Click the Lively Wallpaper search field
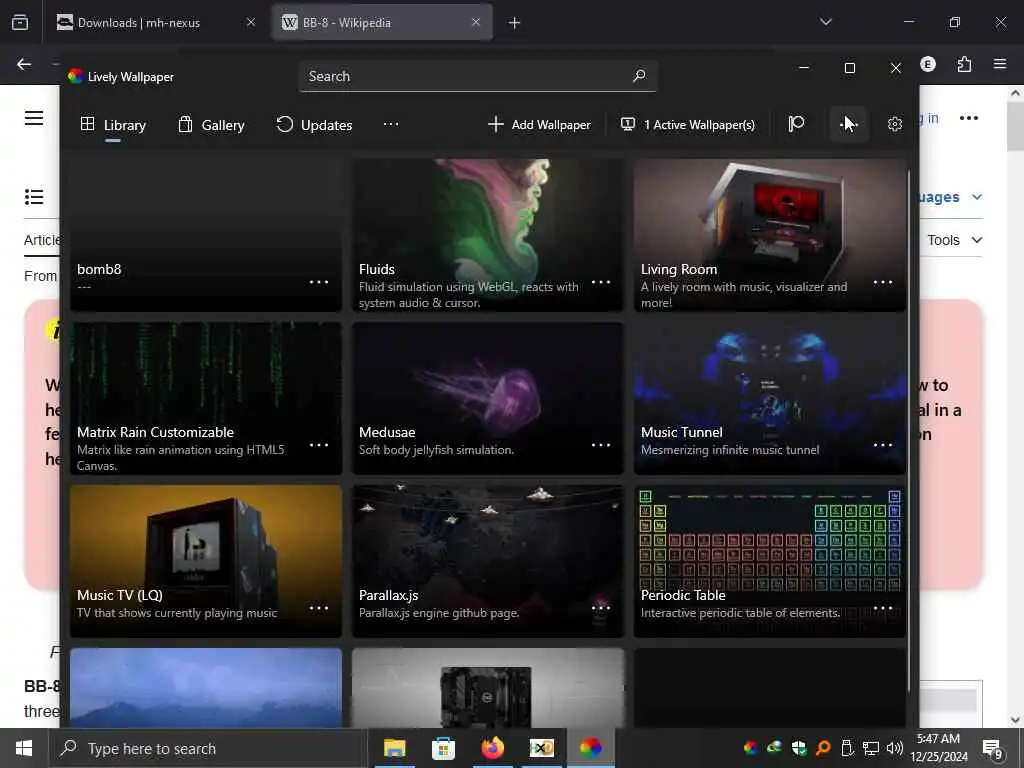The width and height of the screenshot is (1024, 768). click(x=477, y=76)
